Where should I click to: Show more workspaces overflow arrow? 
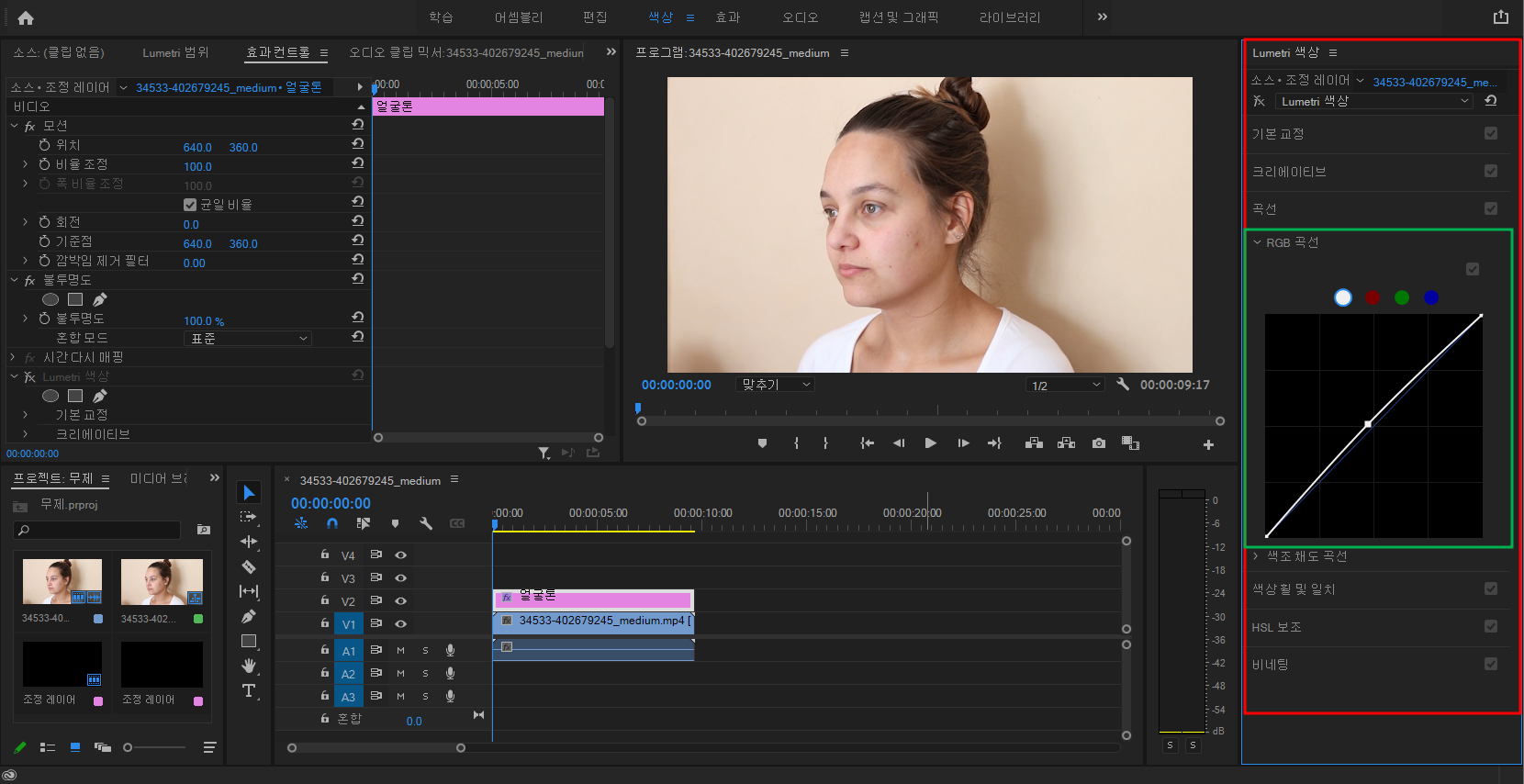coord(1103,17)
